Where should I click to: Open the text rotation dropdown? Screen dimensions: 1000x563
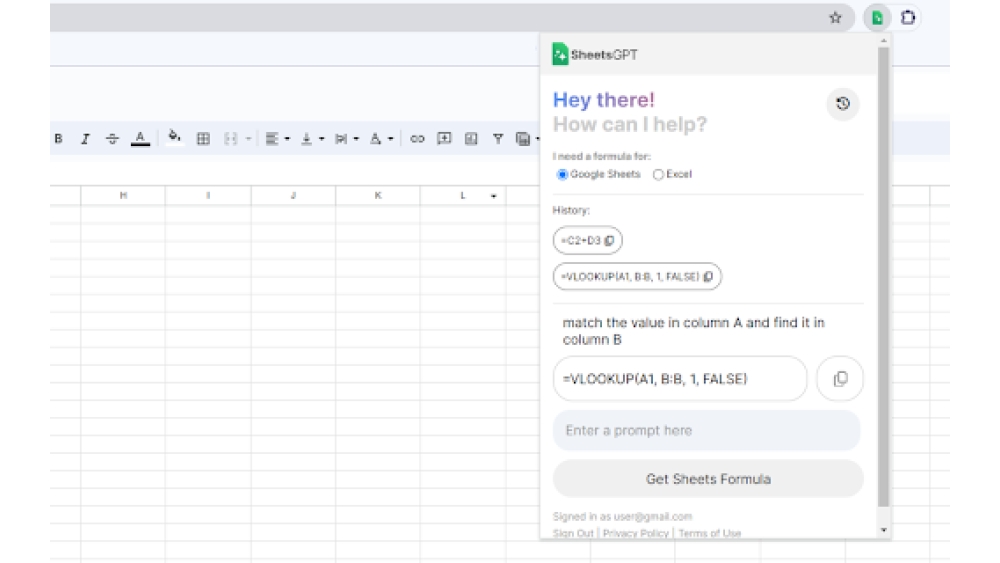pyautogui.click(x=381, y=138)
